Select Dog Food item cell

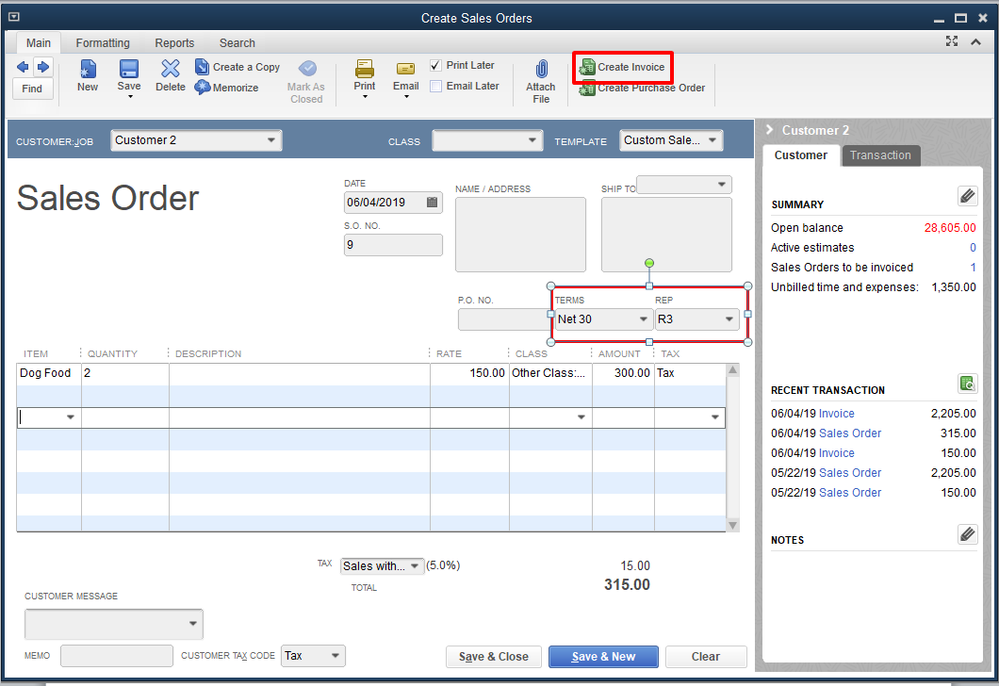point(49,373)
